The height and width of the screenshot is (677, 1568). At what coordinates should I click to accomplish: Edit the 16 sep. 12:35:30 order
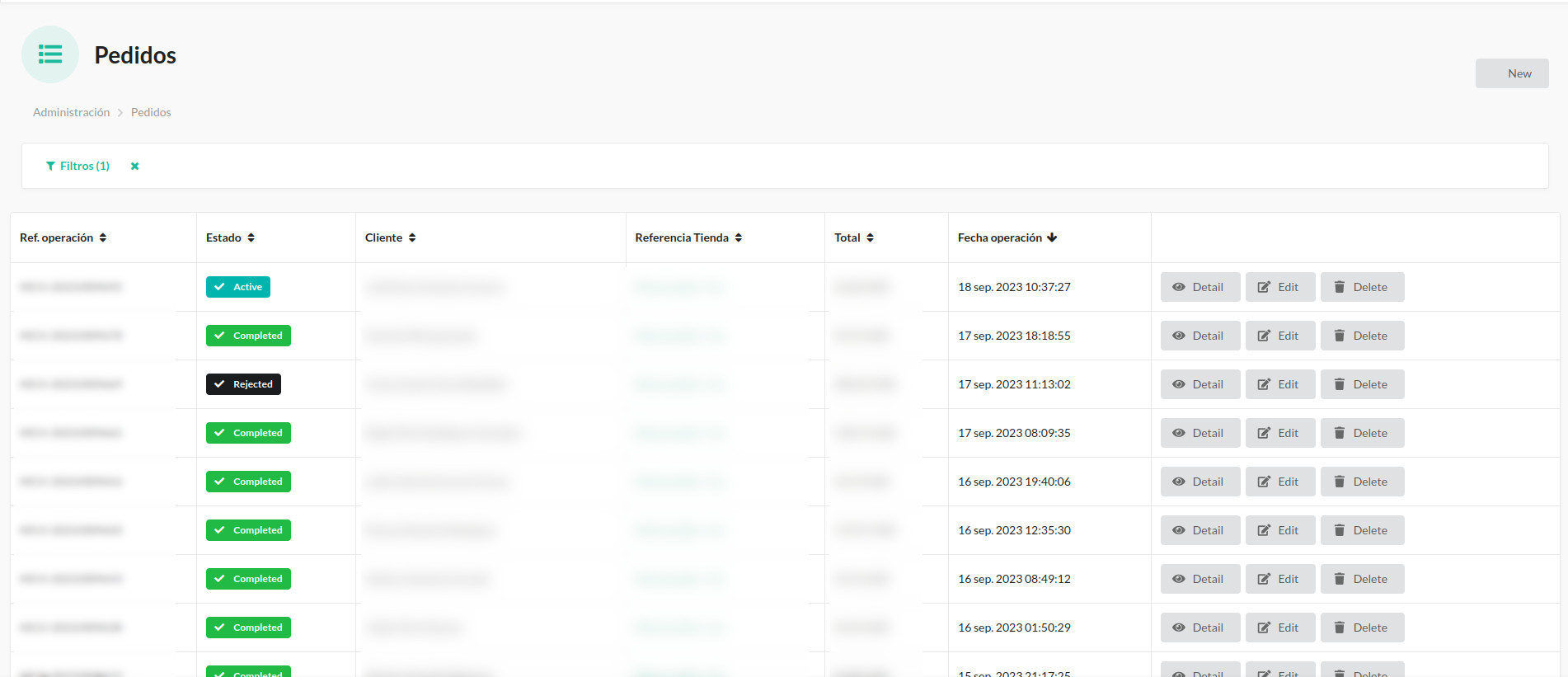point(1279,530)
